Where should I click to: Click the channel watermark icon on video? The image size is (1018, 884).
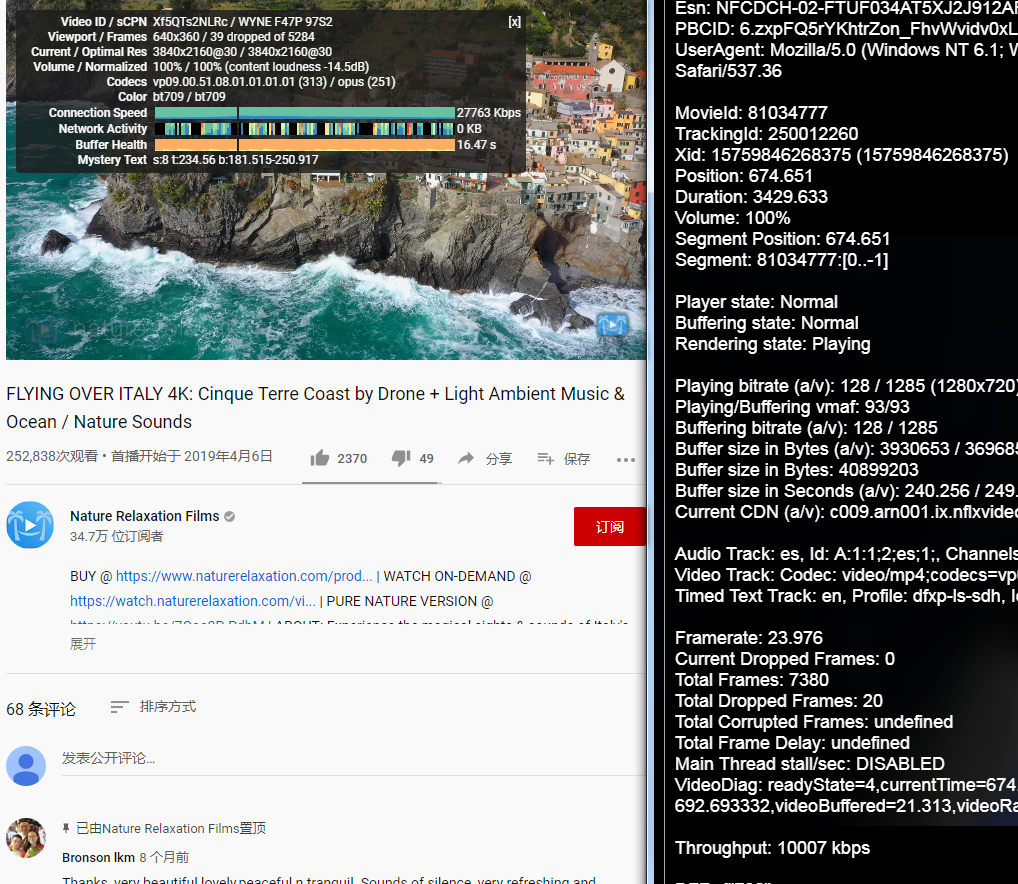pos(612,325)
